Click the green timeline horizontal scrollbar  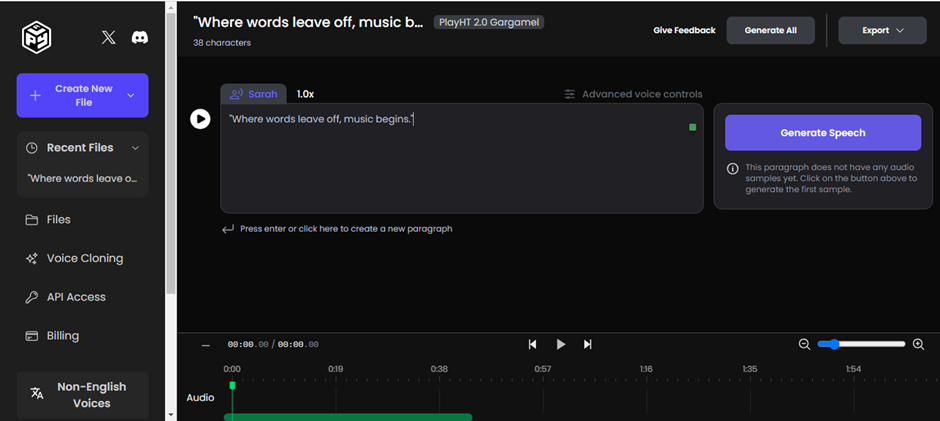pyautogui.click(x=348, y=417)
